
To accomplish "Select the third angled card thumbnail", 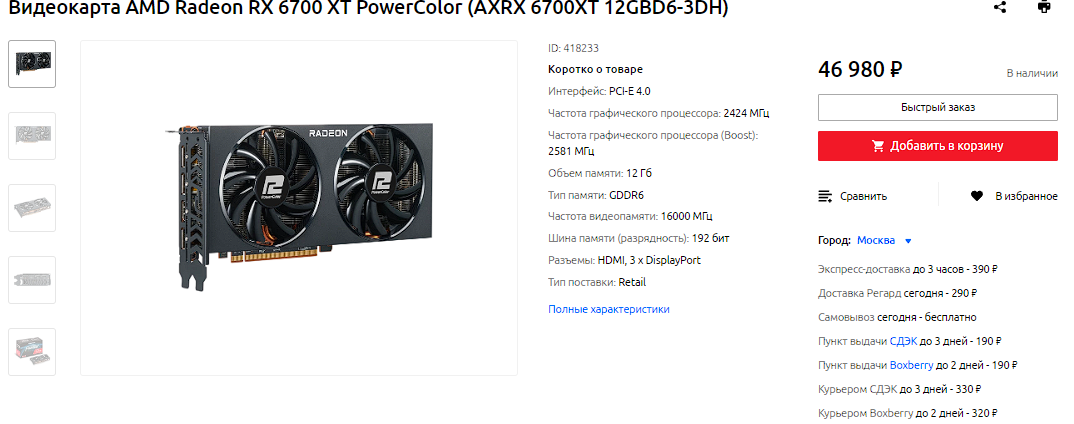I will coord(32,208).
